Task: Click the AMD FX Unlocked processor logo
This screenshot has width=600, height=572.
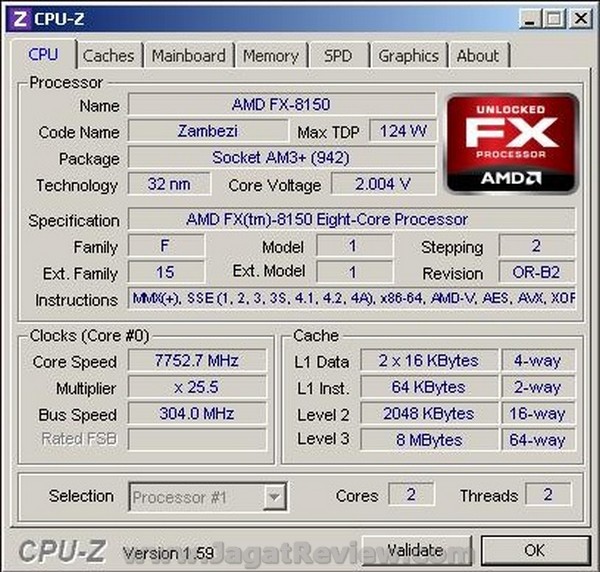Action: click(x=512, y=143)
